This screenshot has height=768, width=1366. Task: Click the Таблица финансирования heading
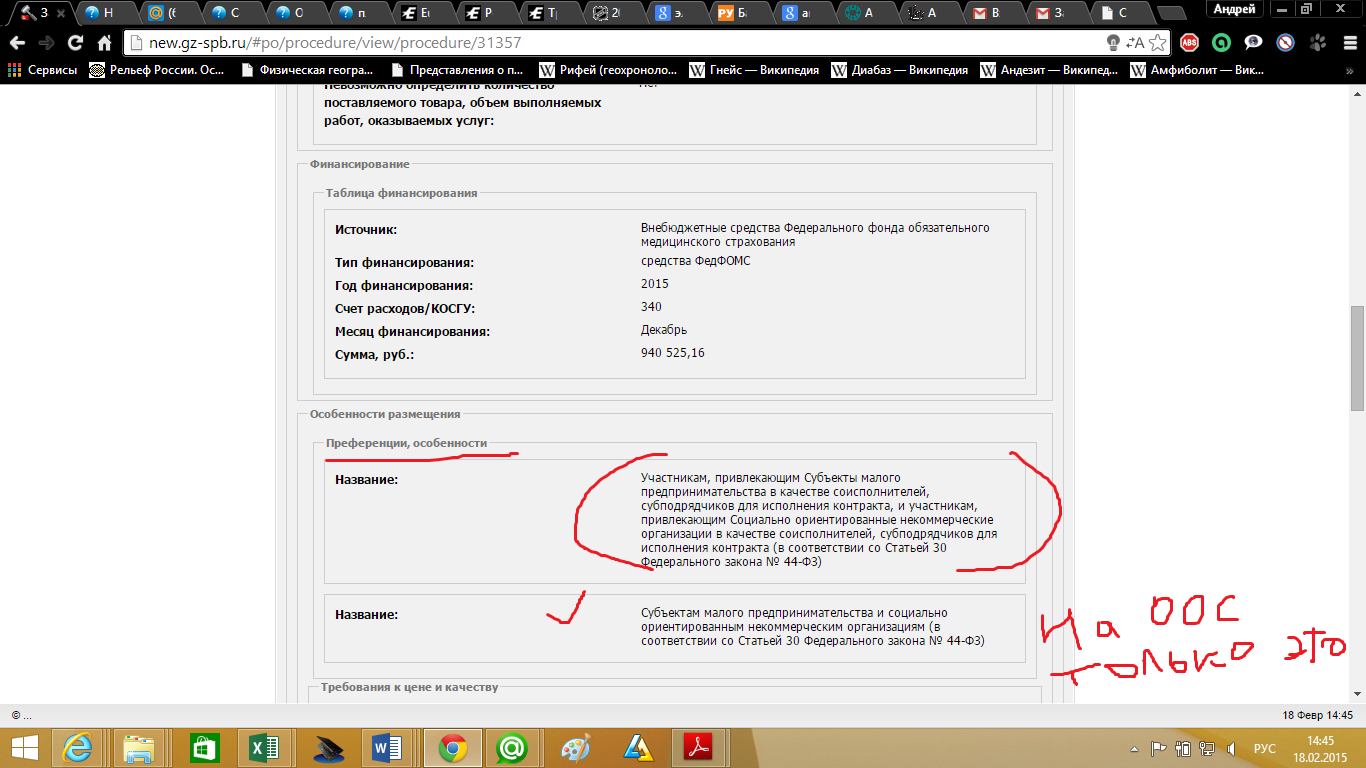pos(402,193)
